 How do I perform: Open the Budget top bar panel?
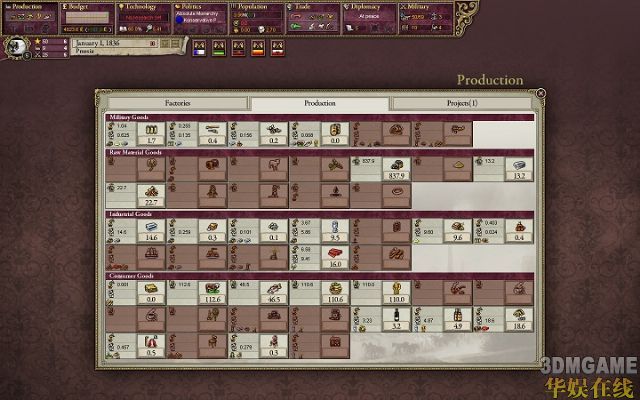coord(87,18)
